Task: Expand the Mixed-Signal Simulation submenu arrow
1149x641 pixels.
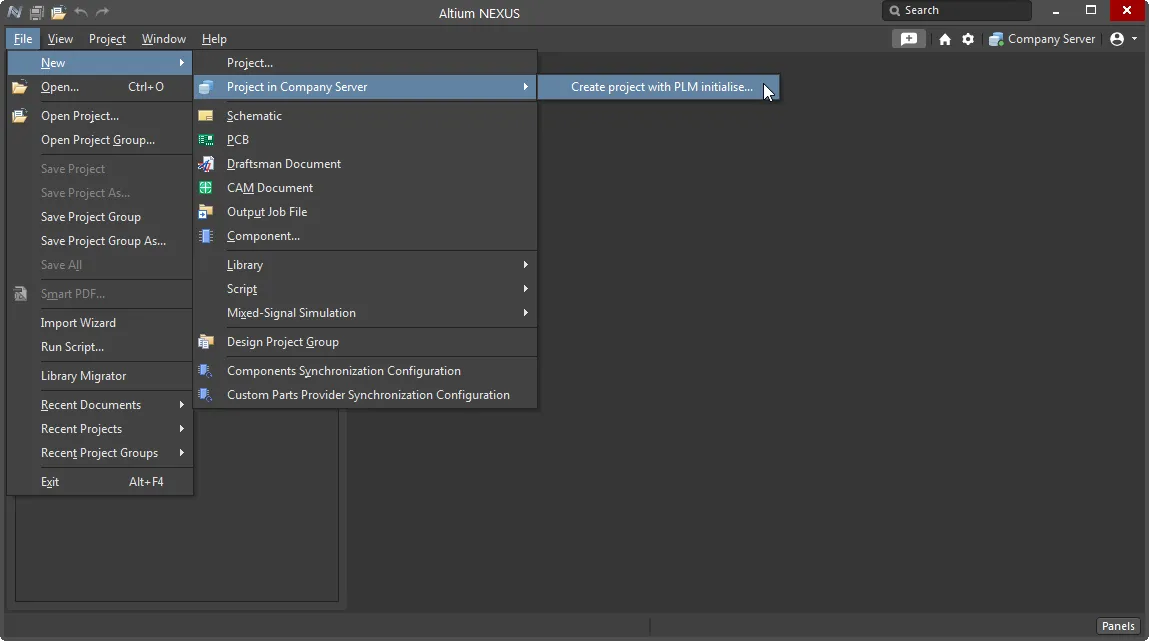Action: coord(525,313)
